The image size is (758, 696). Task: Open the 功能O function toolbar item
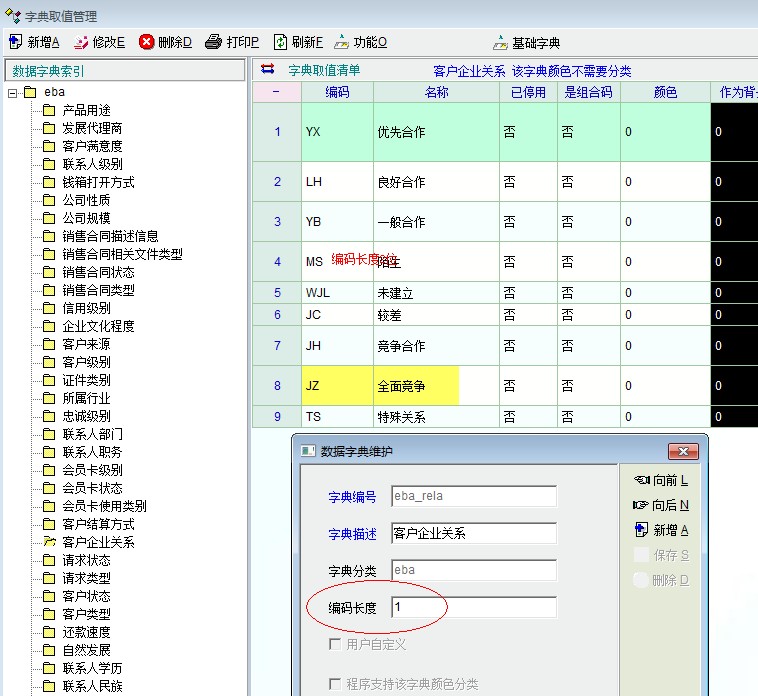click(342, 42)
